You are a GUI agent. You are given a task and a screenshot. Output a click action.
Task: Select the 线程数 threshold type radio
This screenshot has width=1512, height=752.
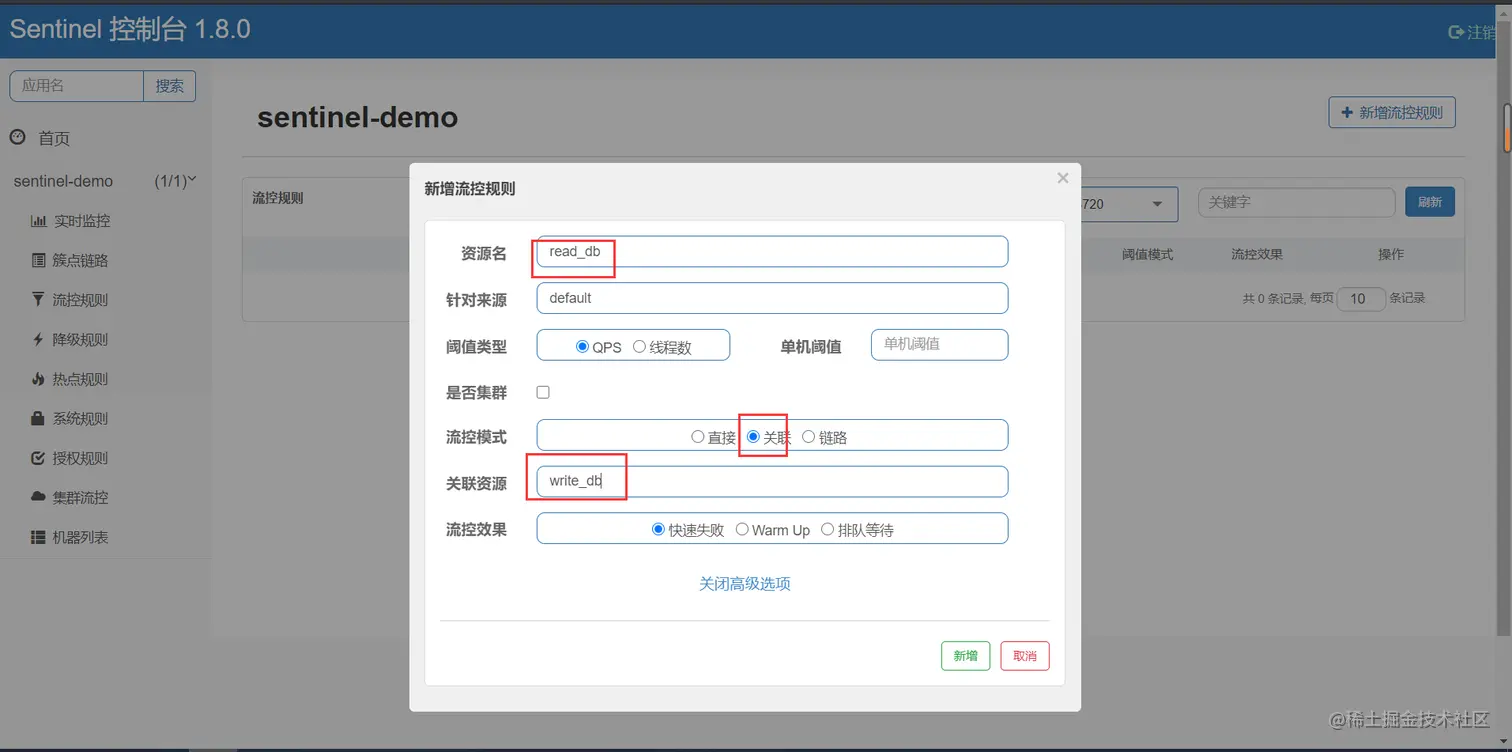point(639,347)
